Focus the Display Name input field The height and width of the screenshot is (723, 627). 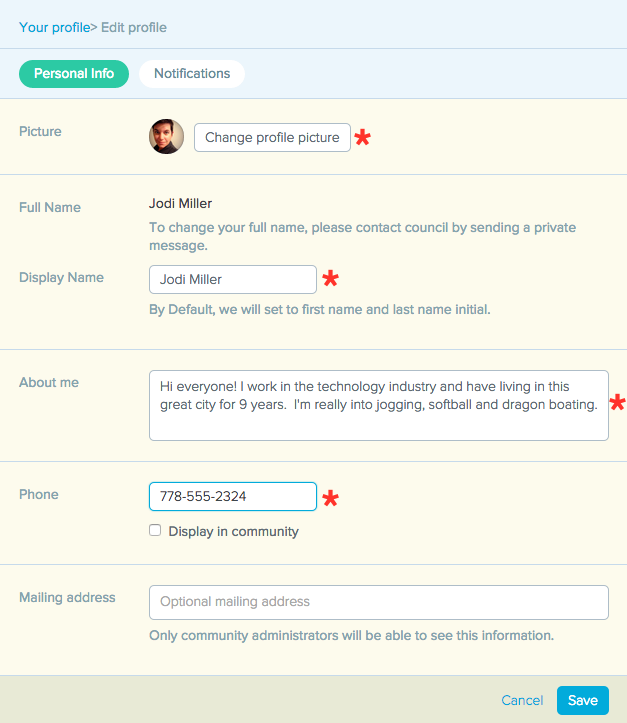[x=232, y=280]
